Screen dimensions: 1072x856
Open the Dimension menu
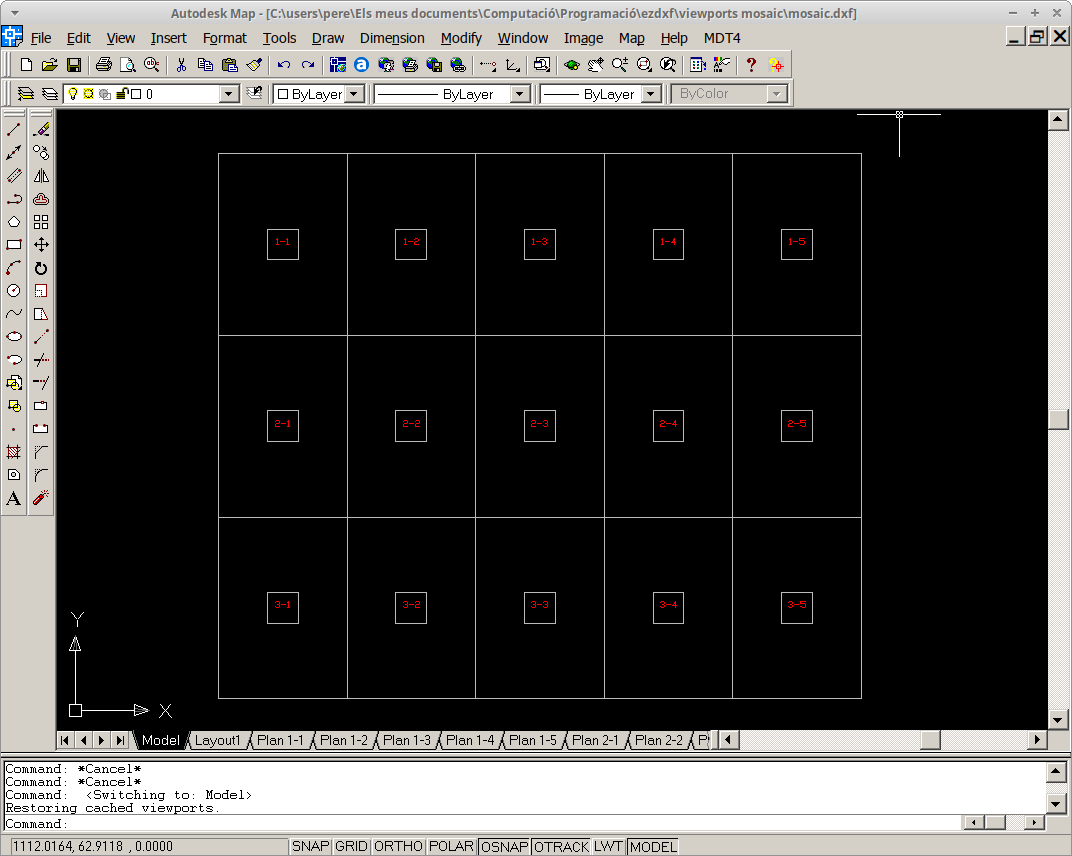pos(392,38)
